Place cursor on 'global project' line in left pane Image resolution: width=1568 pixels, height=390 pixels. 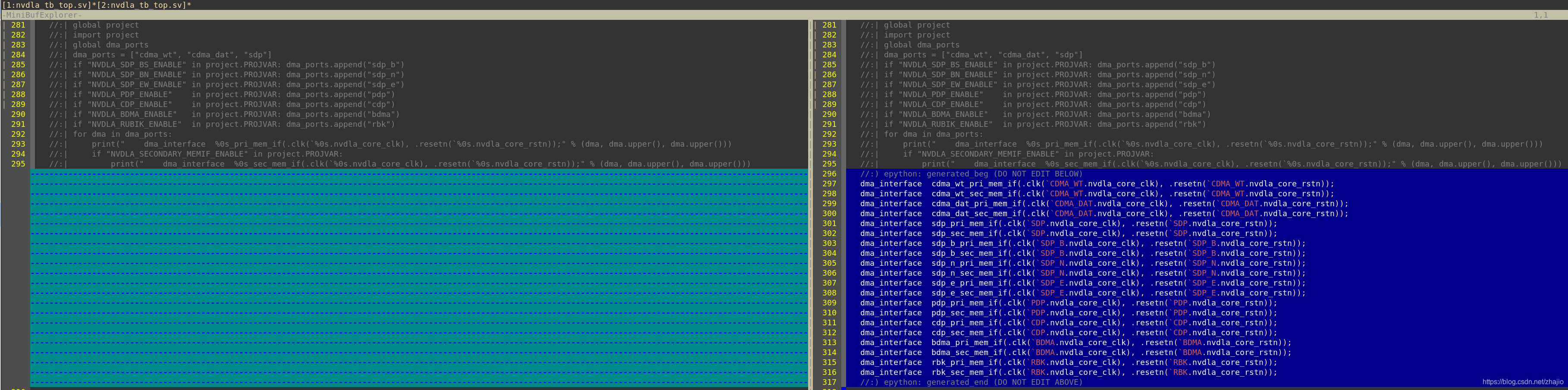94,25
